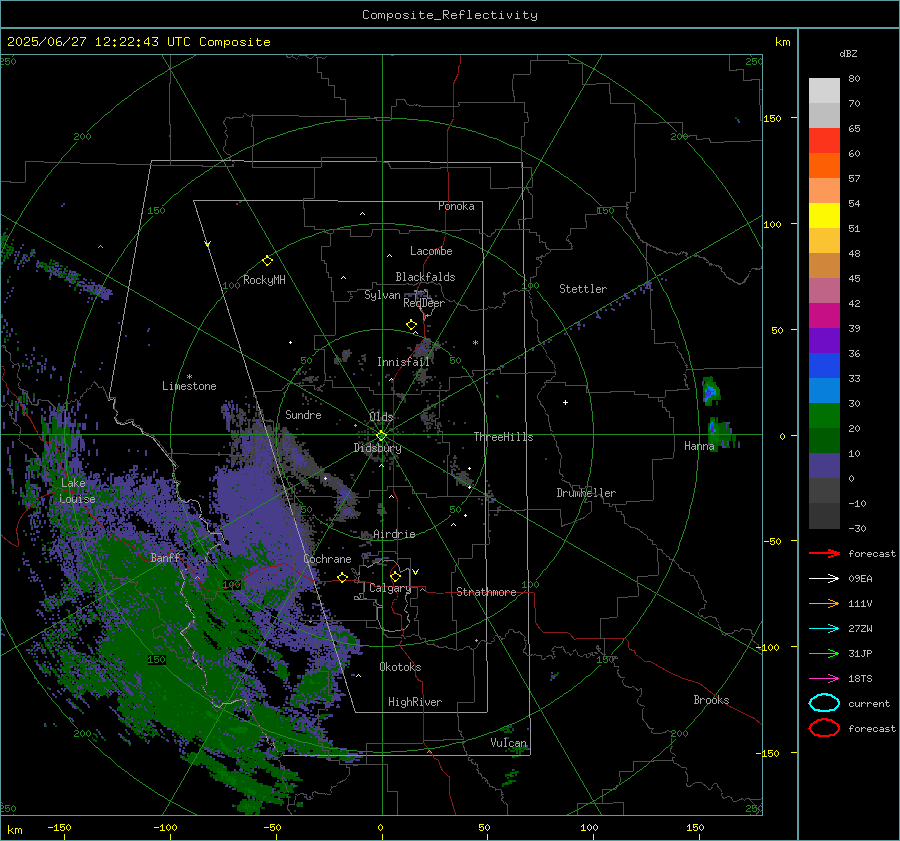Screen dimensions: 900x841
Task: Click the red forecast ellipse legend icon
Action: pyautogui.click(x=824, y=728)
